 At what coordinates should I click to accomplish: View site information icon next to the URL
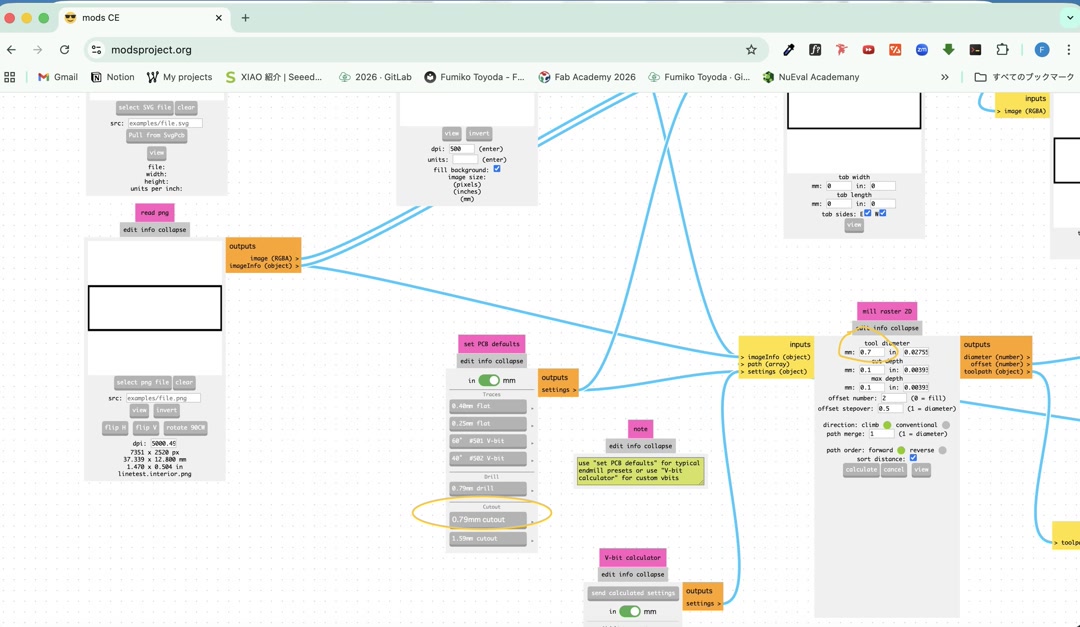[96, 50]
